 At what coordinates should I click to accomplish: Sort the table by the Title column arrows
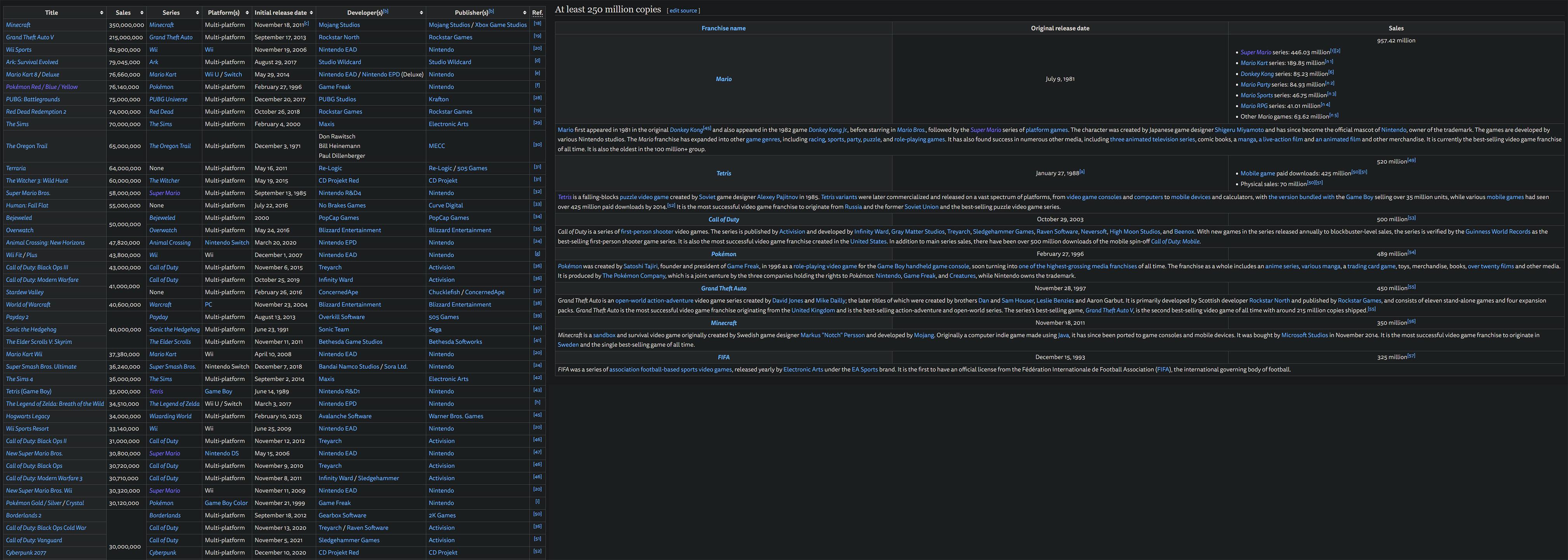[102, 13]
